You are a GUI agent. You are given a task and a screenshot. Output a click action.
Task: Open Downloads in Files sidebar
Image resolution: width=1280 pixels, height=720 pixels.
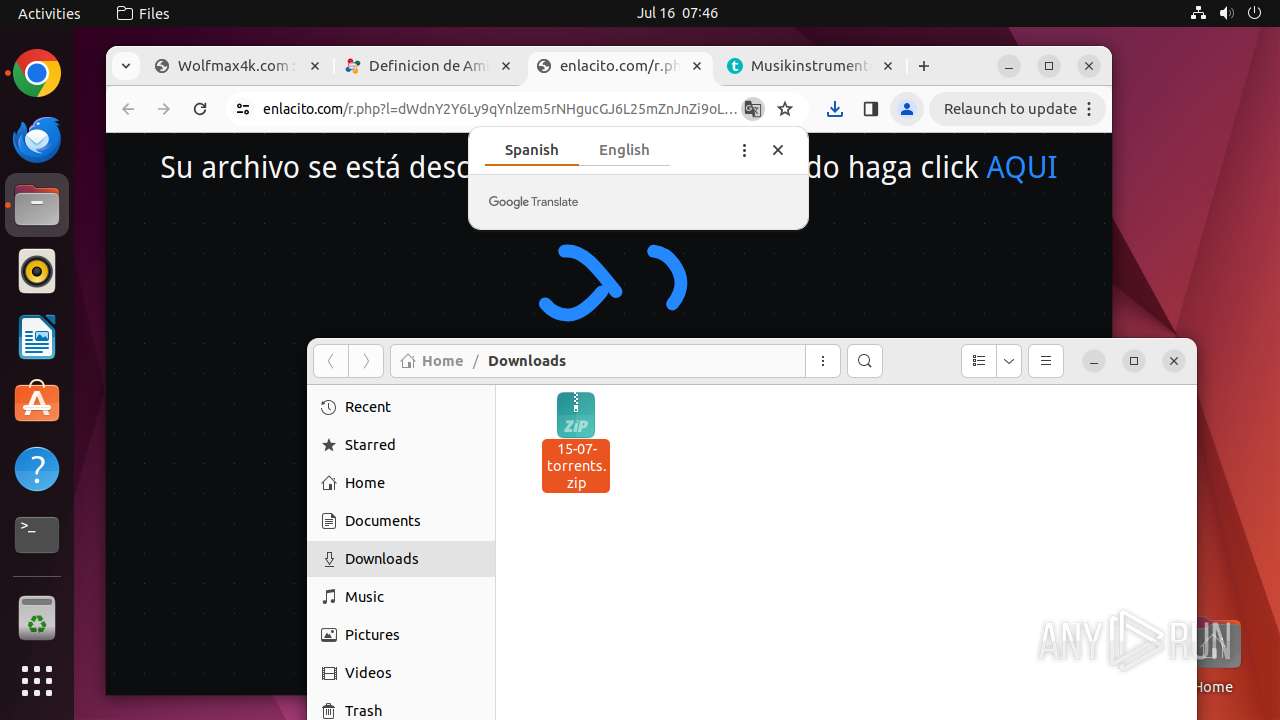pos(401,559)
